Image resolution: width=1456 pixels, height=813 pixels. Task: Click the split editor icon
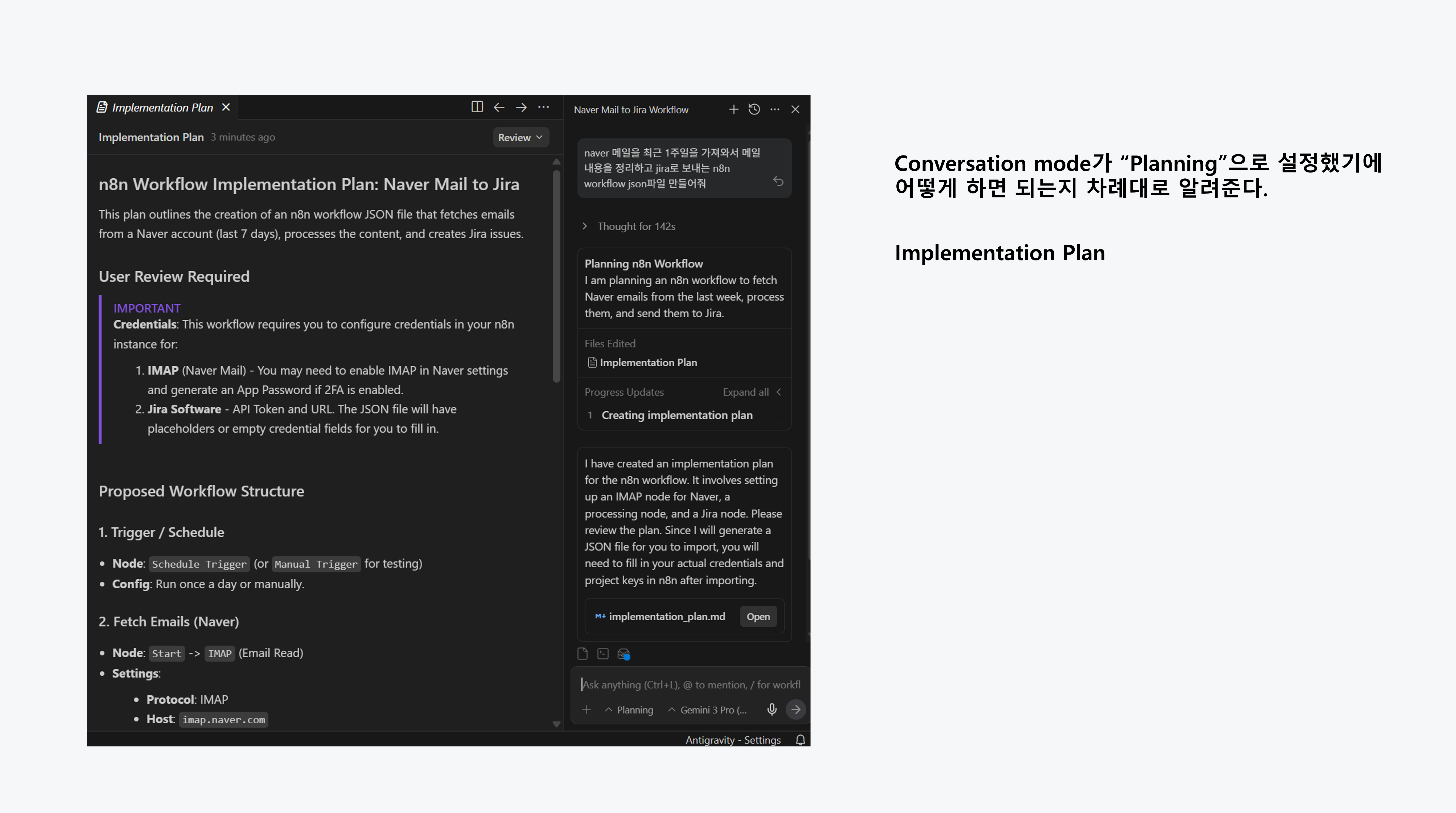[x=477, y=107]
